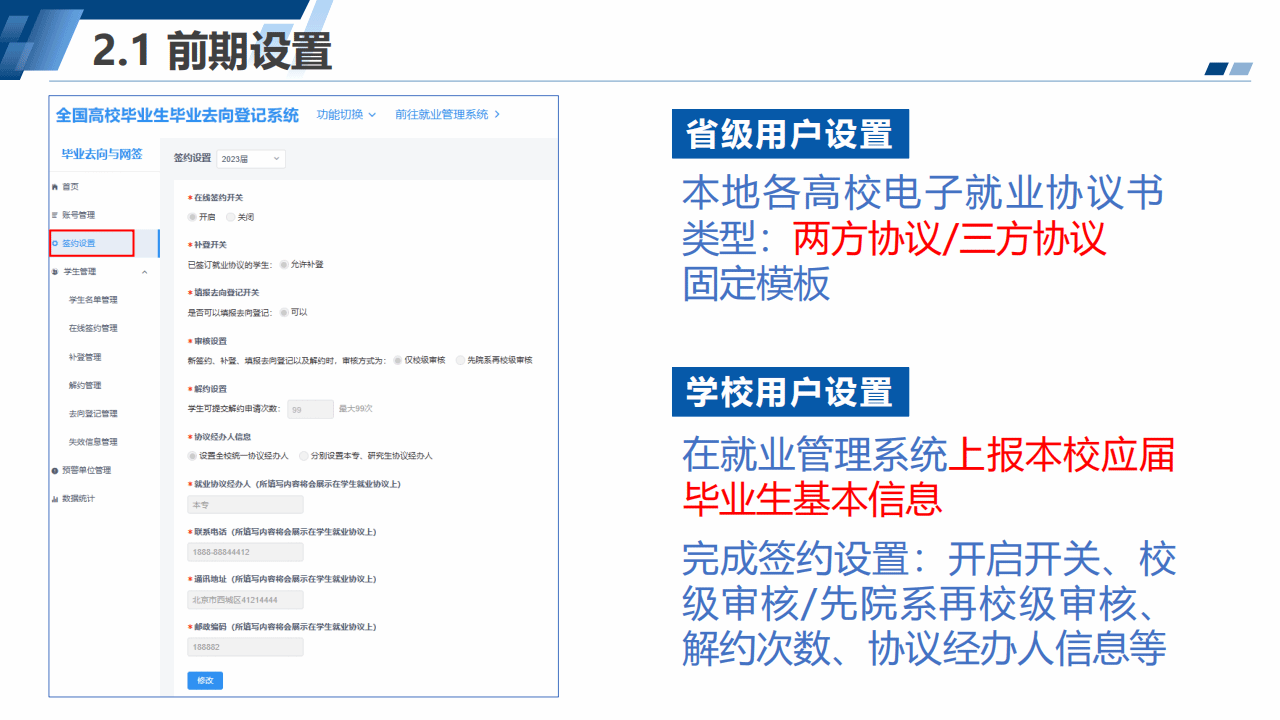
Task: Go to 在线签约管理 menu item
Action: [x=93, y=328]
